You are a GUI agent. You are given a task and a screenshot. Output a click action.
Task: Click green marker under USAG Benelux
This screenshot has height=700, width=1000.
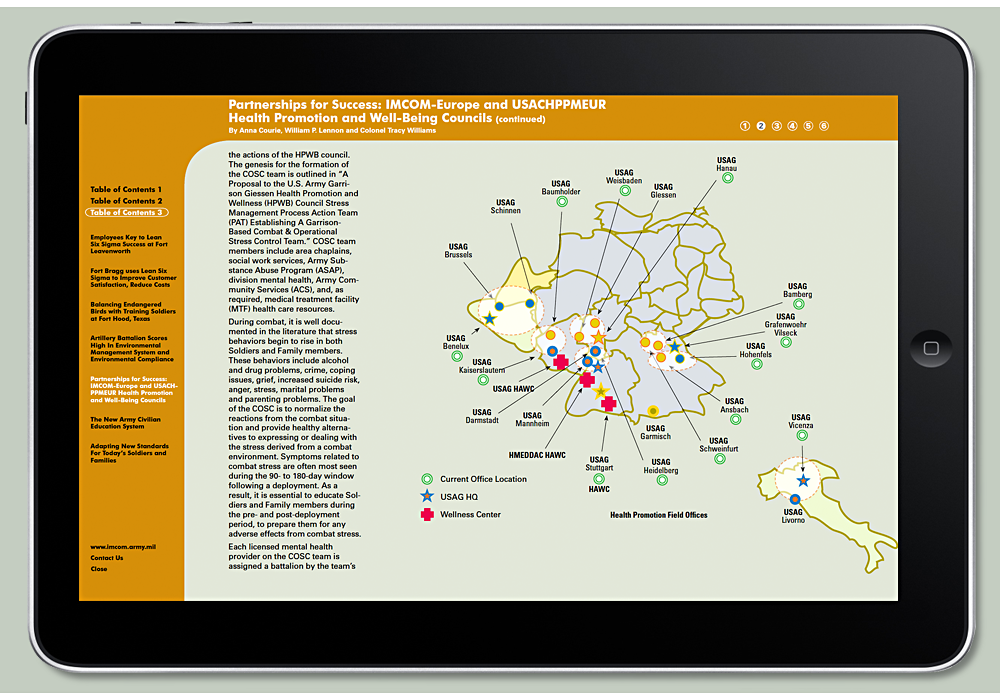click(x=457, y=356)
